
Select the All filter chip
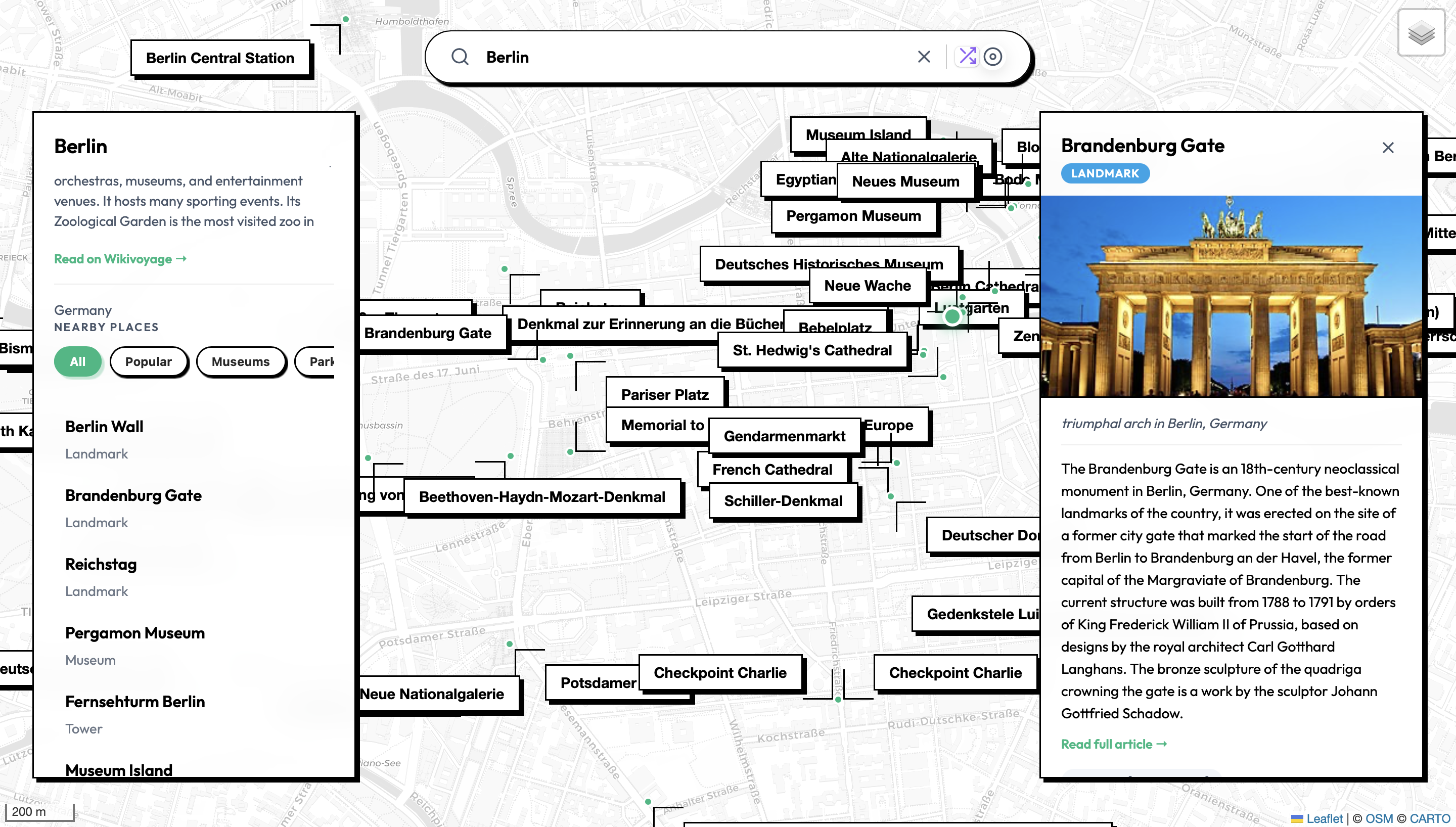tap(78, 361)
